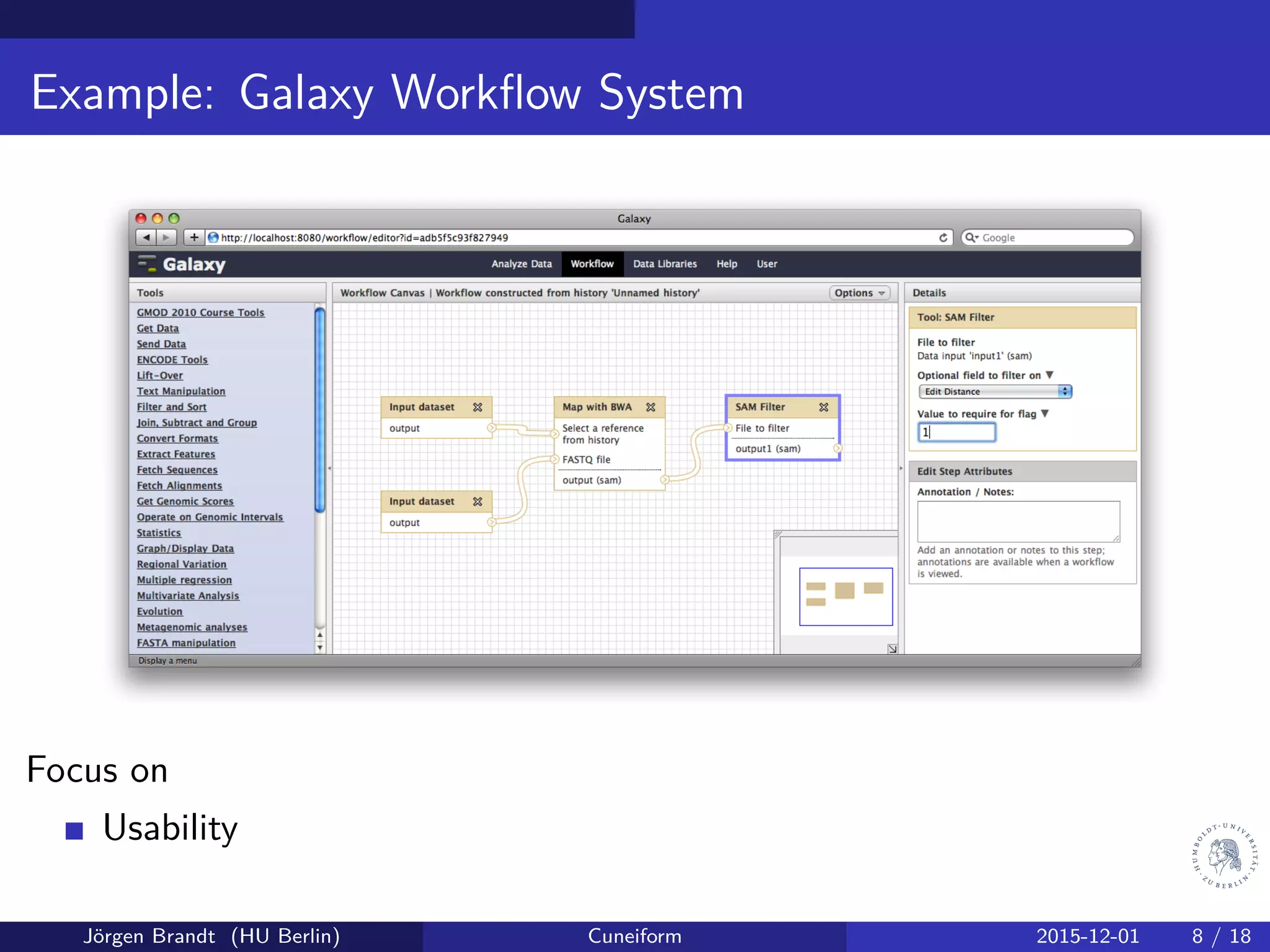The image size is (1270, 952).
Task: Open the ENCODE Tools section
Action: pyautogui.click(x=172, y=360)
